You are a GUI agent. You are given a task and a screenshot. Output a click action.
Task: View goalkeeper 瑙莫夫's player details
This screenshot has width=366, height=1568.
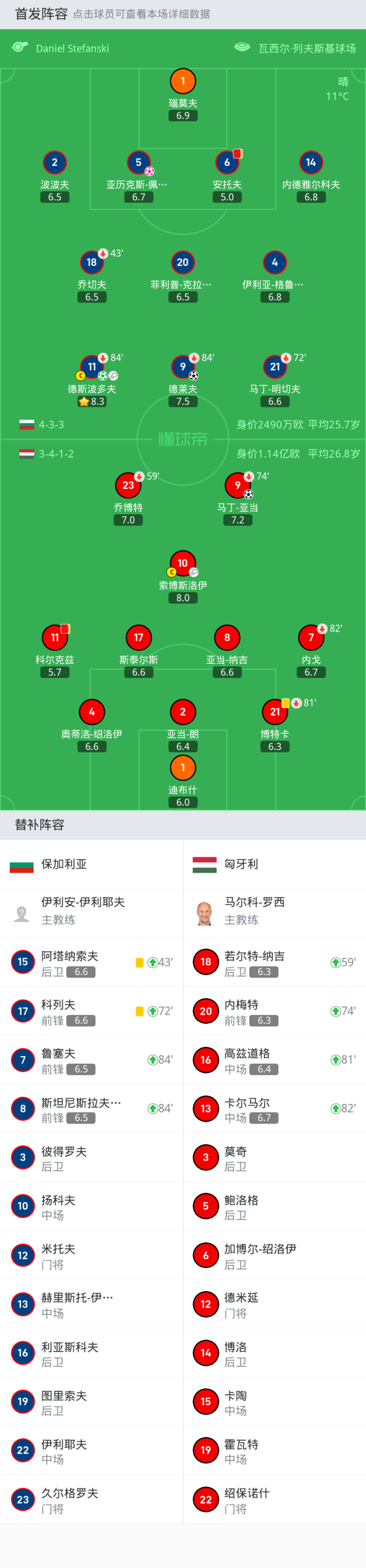(183, 80)
